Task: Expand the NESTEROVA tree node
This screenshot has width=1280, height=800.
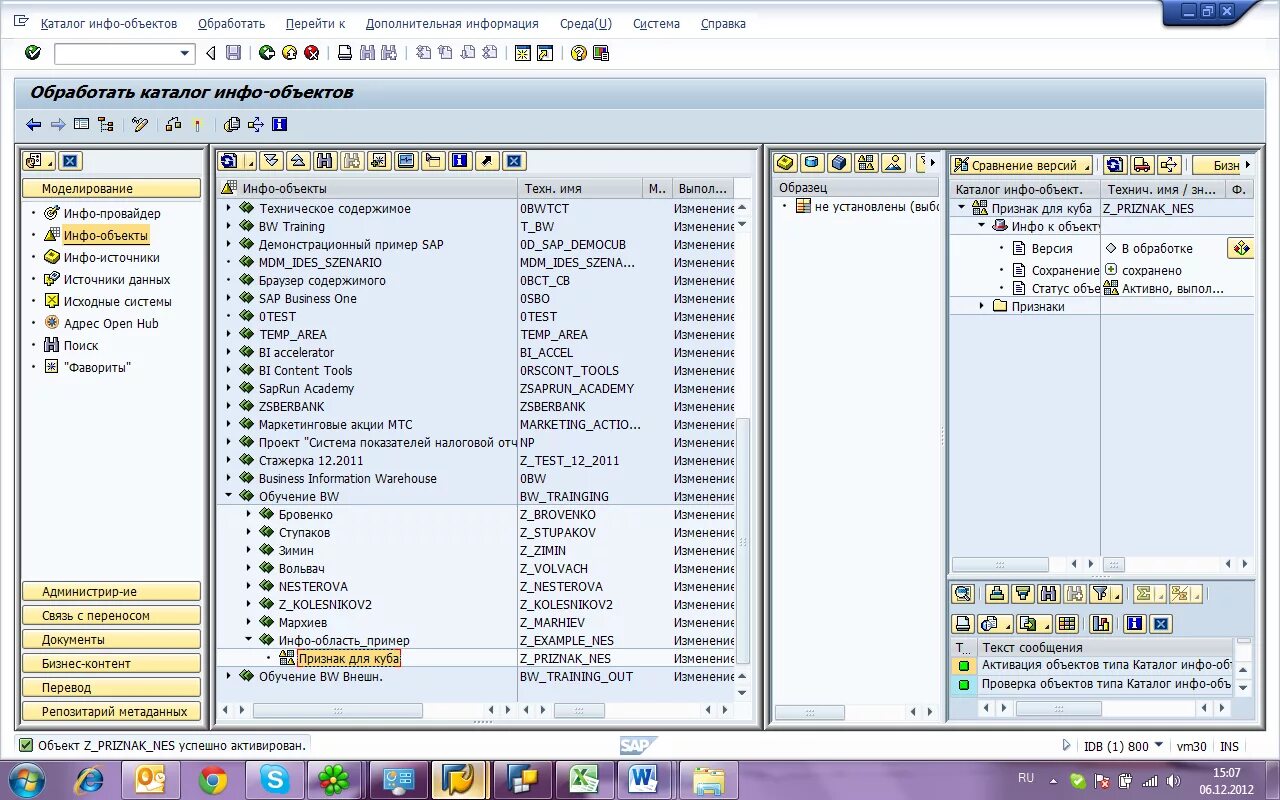Action: coord(248,586)
